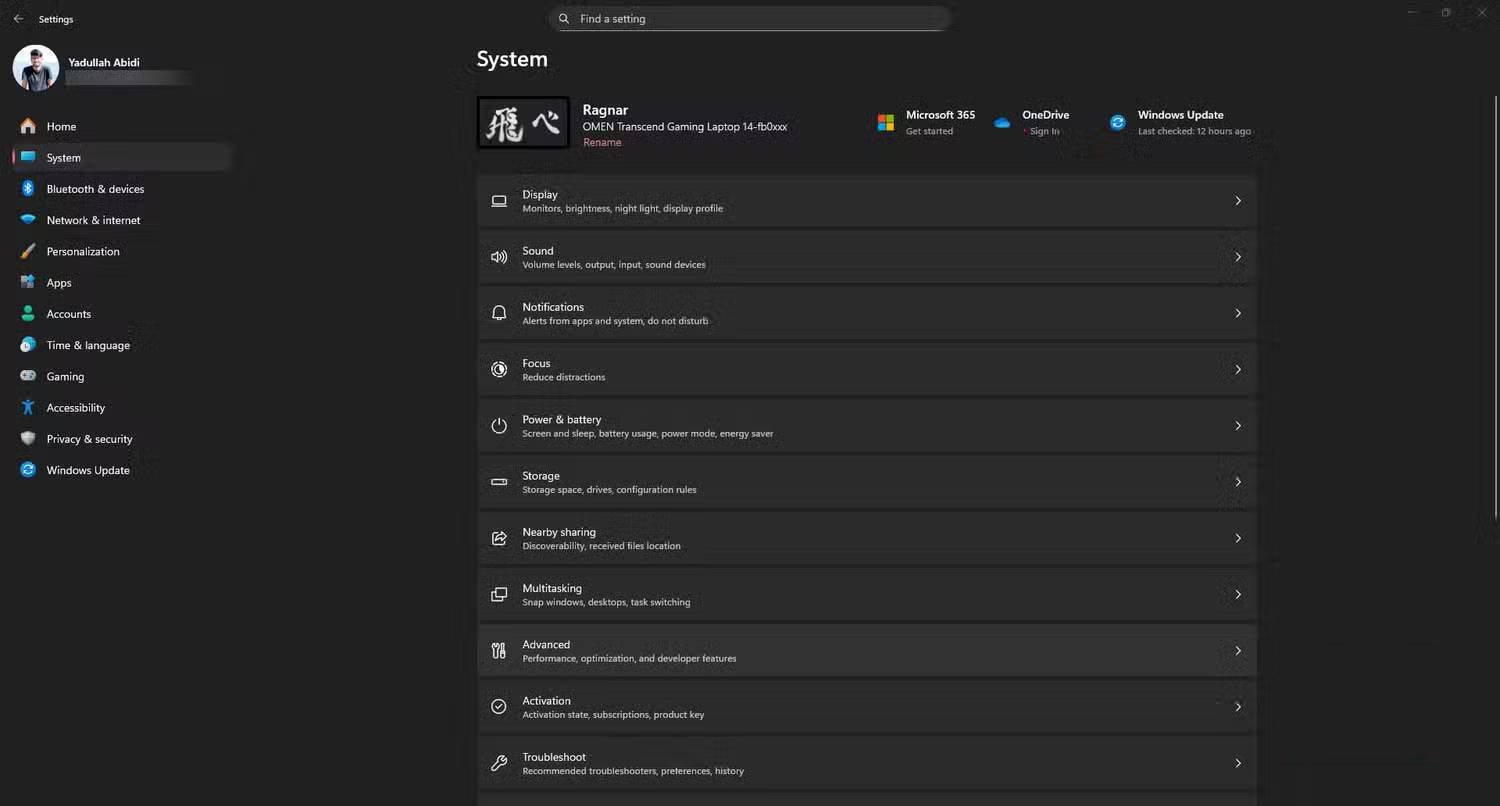The width and height of the screenshot is (1500, 806).
Task: Click the Sound speaker icon
Action: 499,257
